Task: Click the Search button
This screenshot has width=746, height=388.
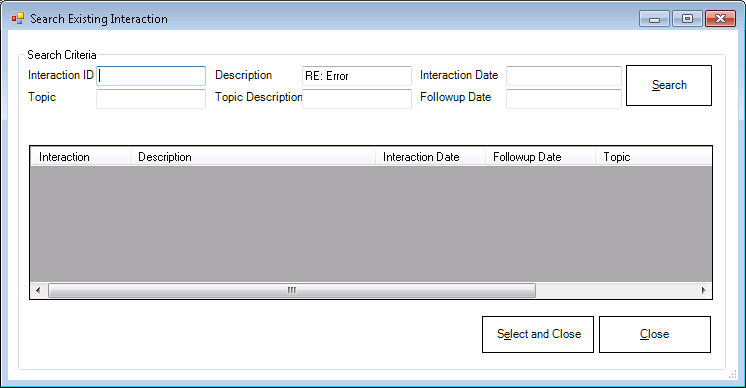Action: click(668, 85)
